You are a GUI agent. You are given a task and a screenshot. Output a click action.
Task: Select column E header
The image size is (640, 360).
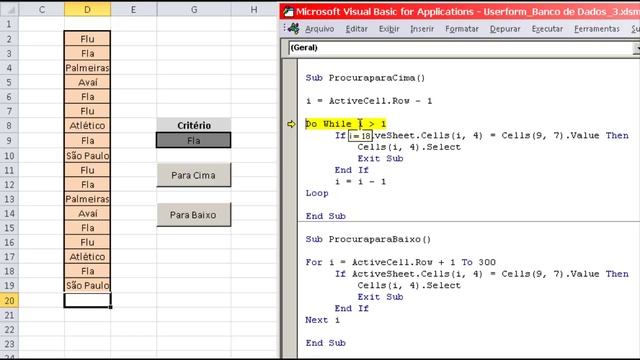click(x=133, y=9)
